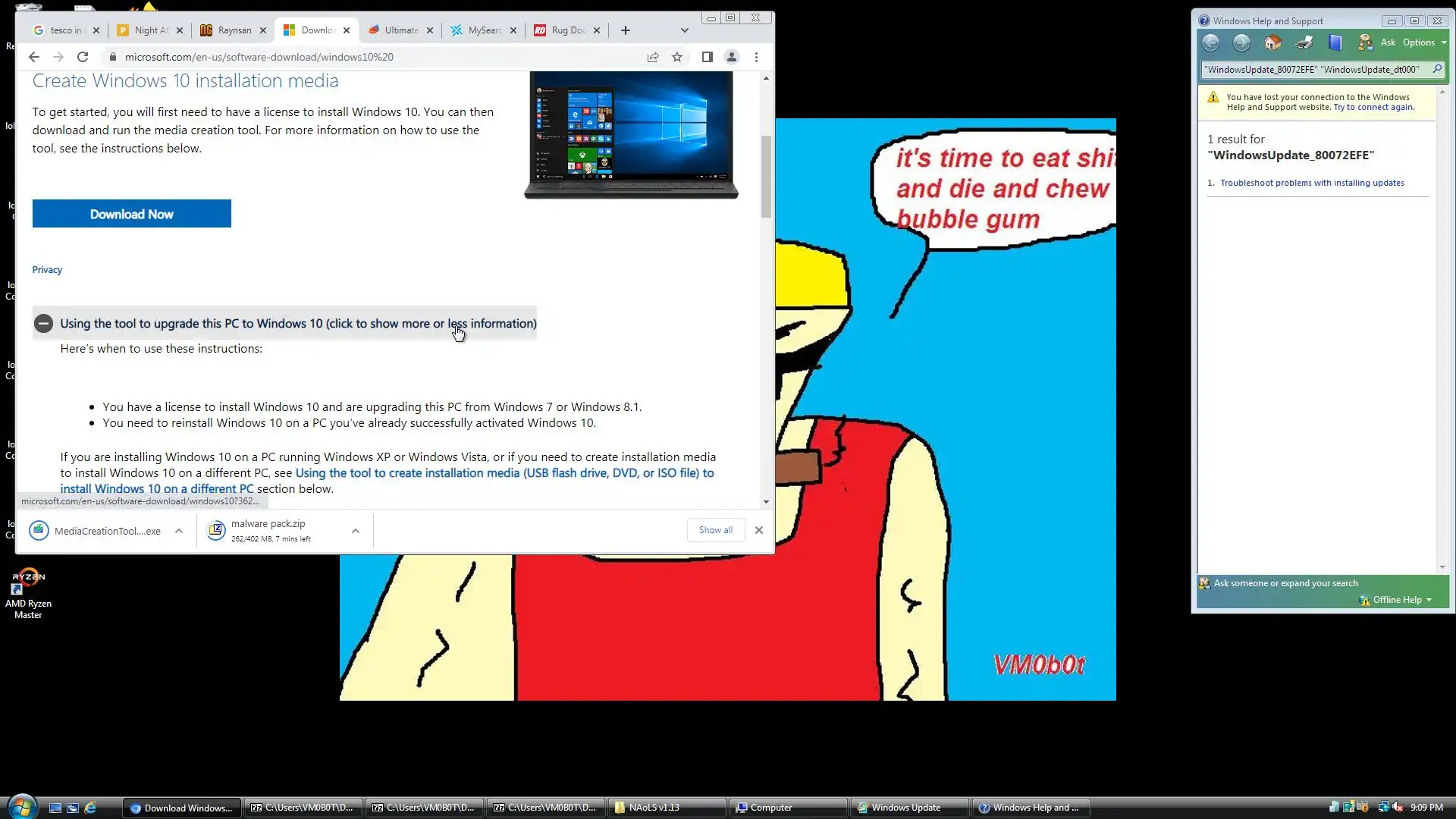Reload the Microsoft download page

pos(83,57)
